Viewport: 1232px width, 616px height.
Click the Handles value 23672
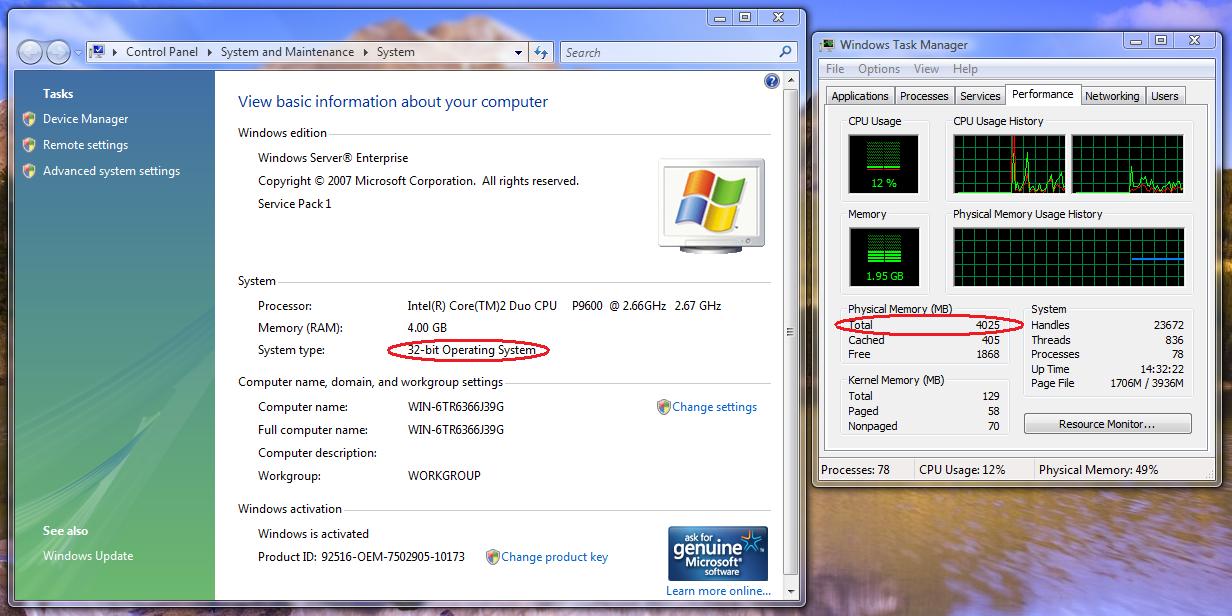(x=1168, y=325)
